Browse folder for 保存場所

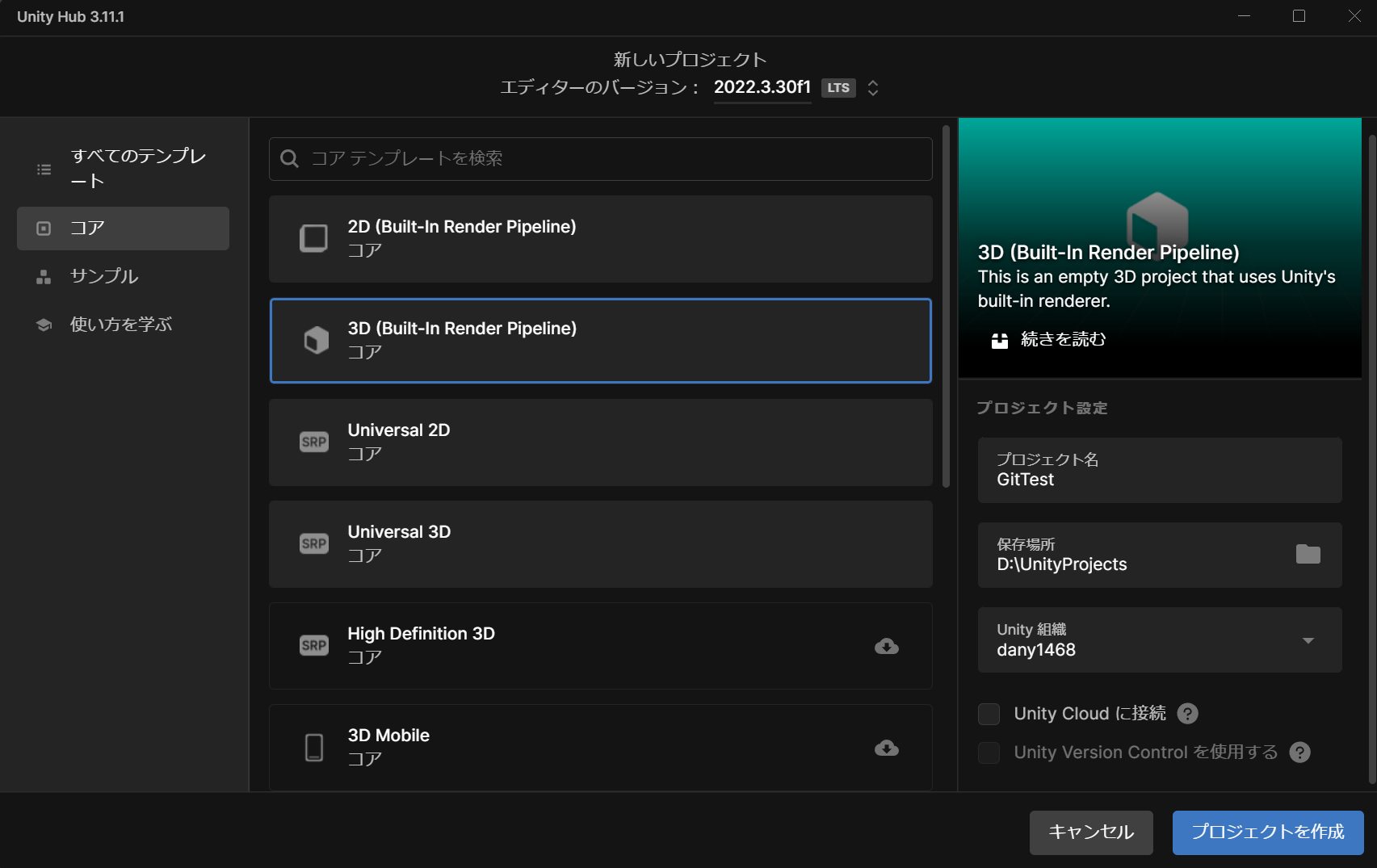click(x=1308, y=554)
